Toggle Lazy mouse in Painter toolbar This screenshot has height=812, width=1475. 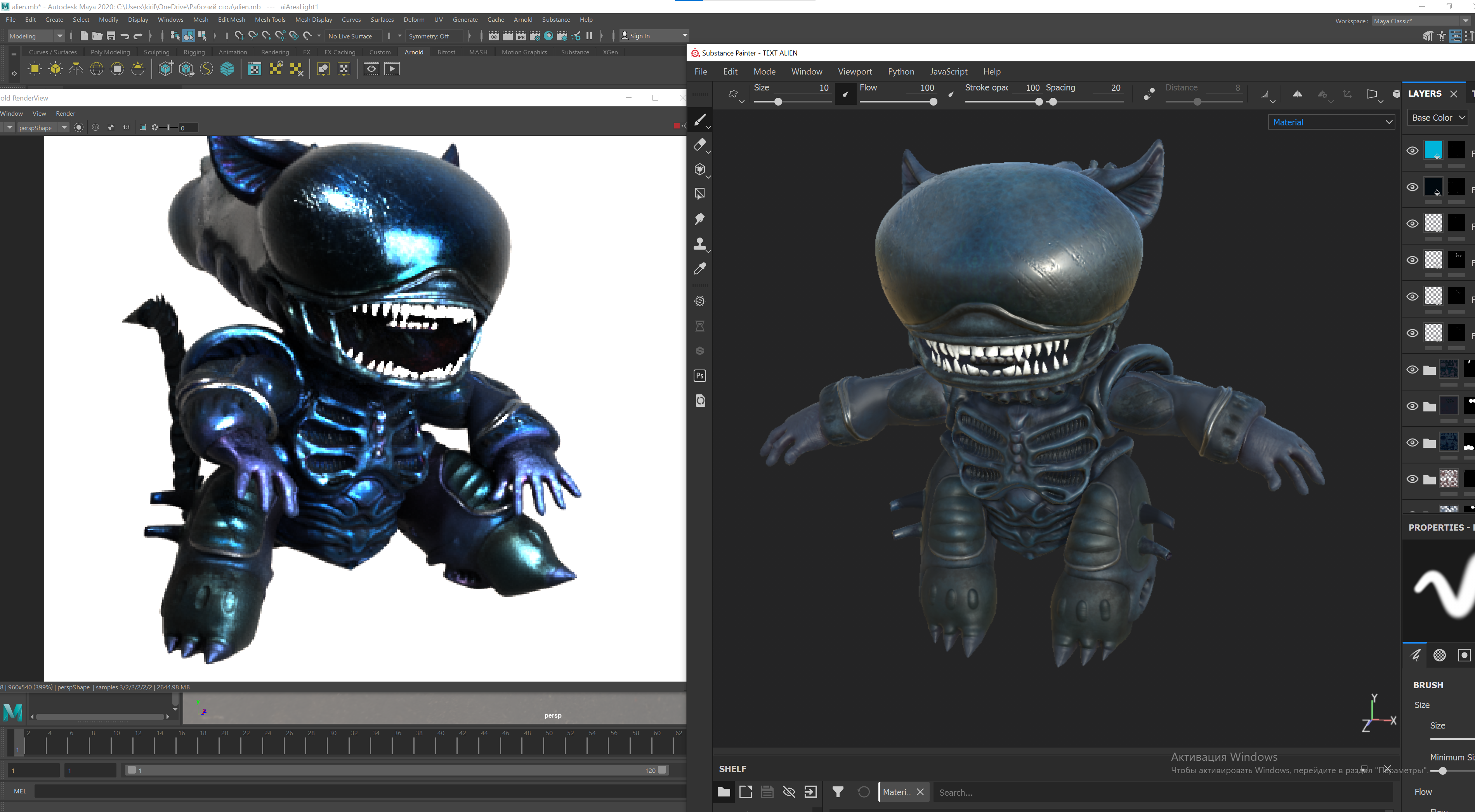point(1149,94)
